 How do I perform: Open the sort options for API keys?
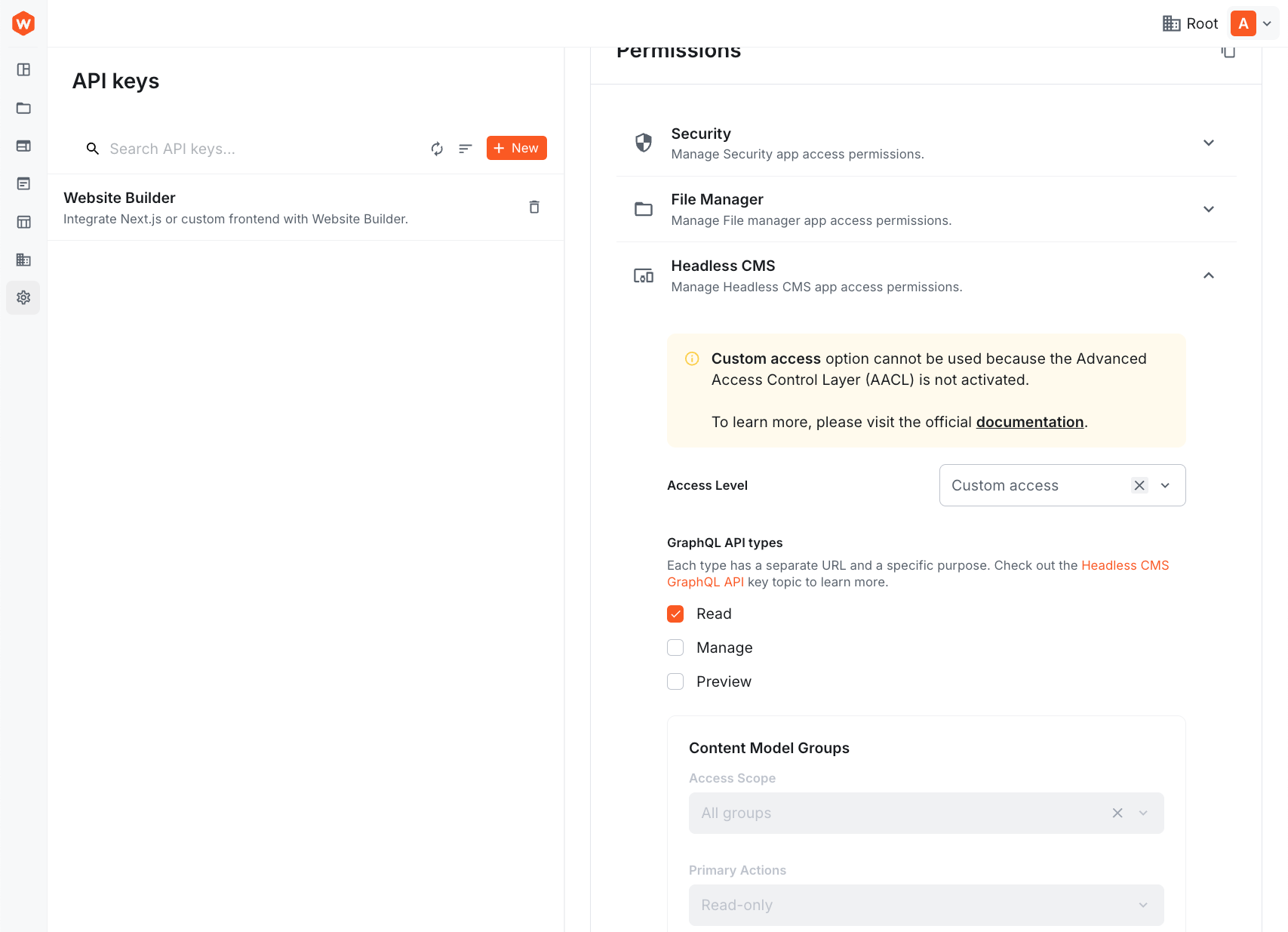(x=465, y=149)
